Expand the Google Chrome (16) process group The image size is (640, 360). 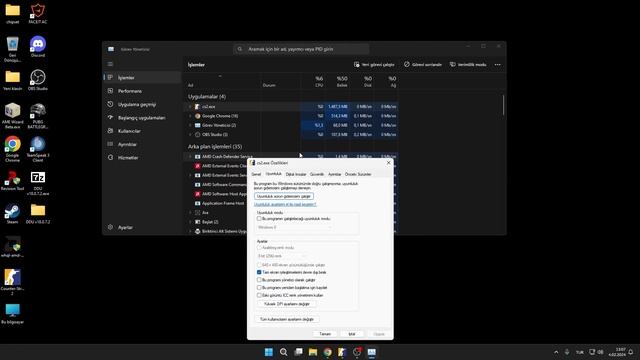[190, 116]
